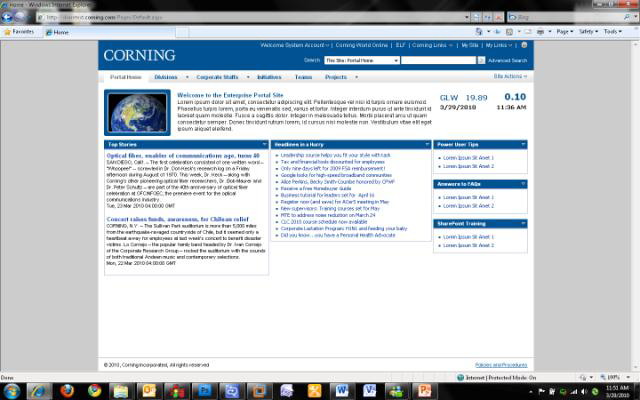Click the search go button next to the search box
Image resolution: width=640 pixels, height=400 pixels.
(481, 60)
